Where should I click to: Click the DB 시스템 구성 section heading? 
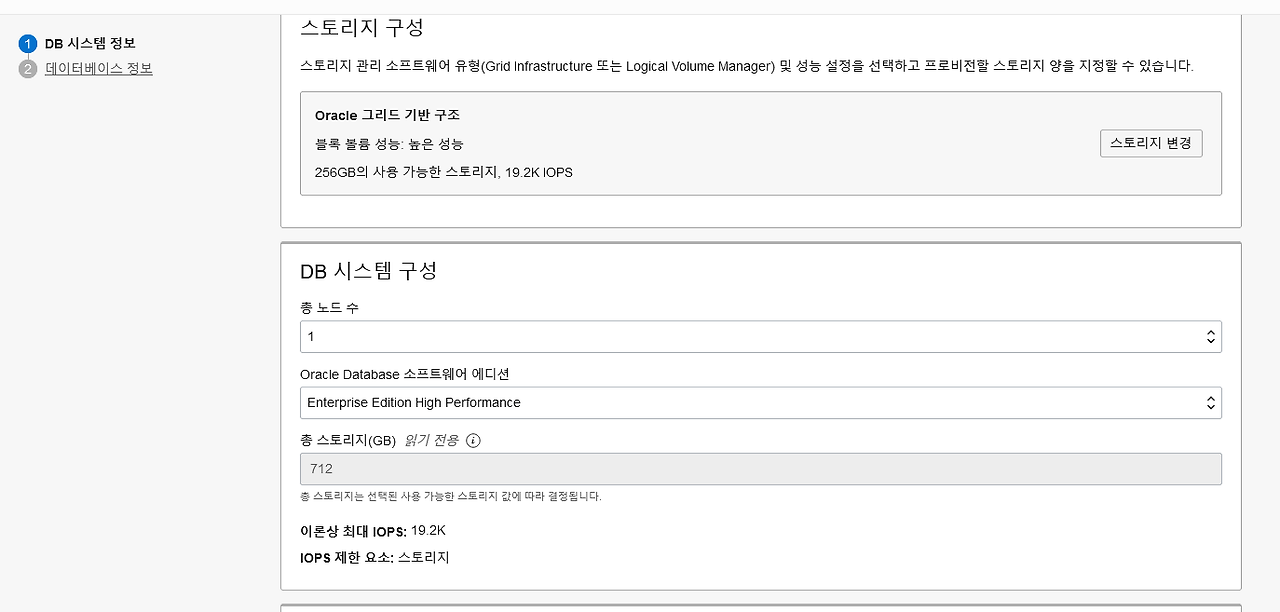point(369,271)
